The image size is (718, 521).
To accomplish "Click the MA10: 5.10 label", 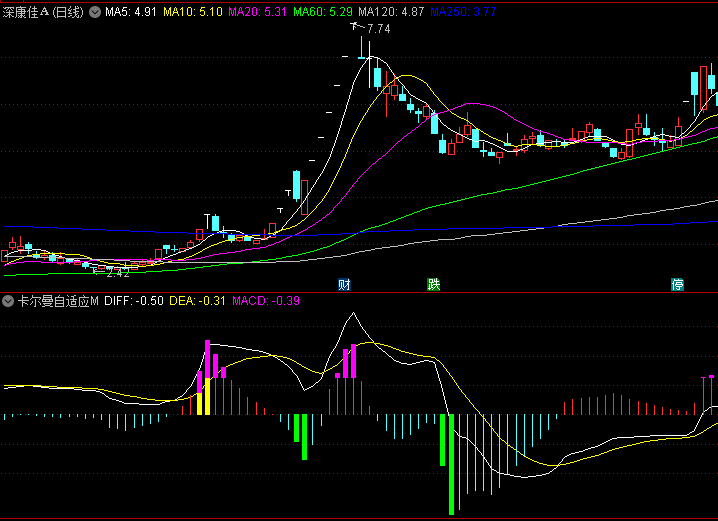I will click(193, 12).
